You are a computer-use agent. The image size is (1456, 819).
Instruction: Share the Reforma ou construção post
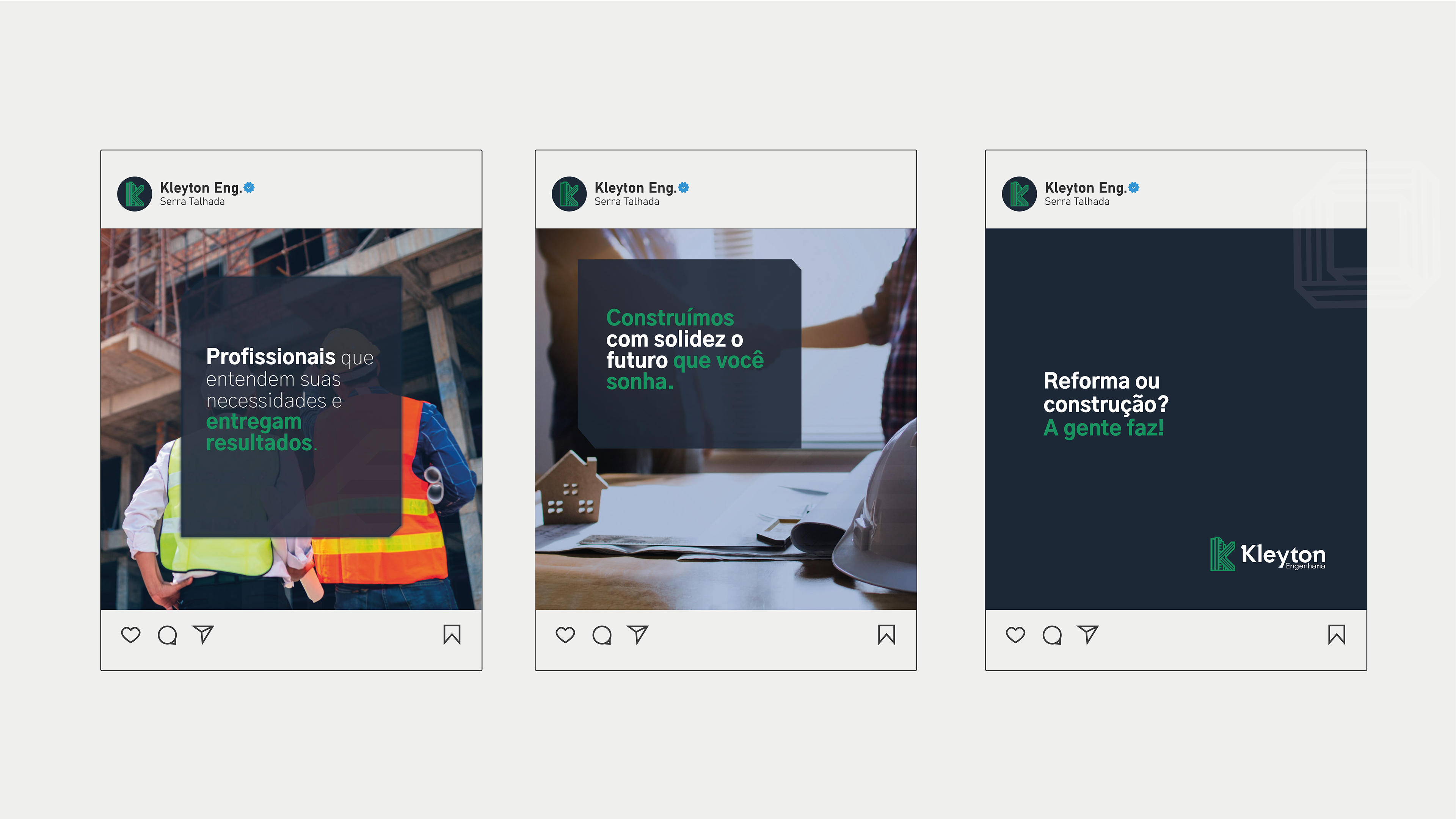(x=1087, y=635)
